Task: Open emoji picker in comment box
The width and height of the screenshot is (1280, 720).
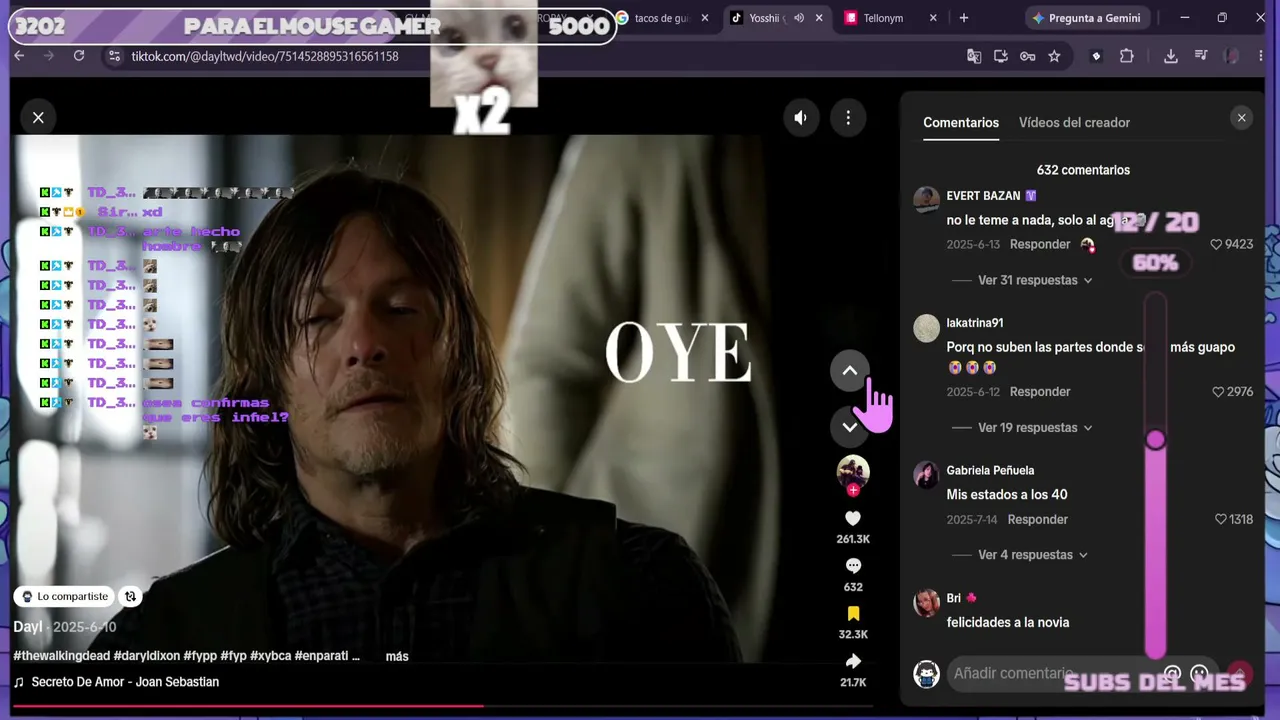Action: pyautogui.click(x=1200, y=674)
